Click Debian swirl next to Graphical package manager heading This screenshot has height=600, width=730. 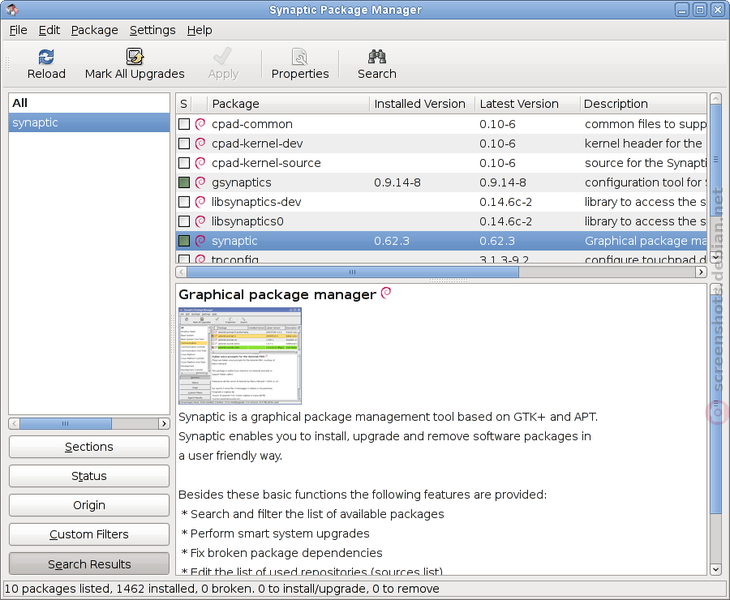[x=386, y=293]
